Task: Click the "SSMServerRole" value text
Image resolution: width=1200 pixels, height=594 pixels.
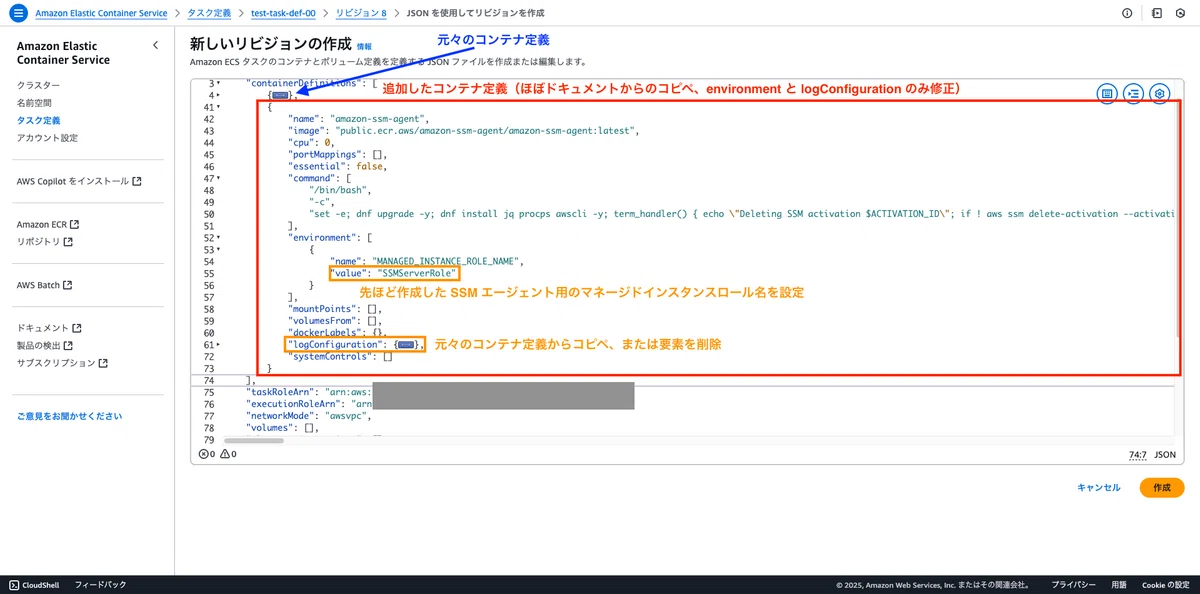Action: pyautogui.click(x=416, y=273)
